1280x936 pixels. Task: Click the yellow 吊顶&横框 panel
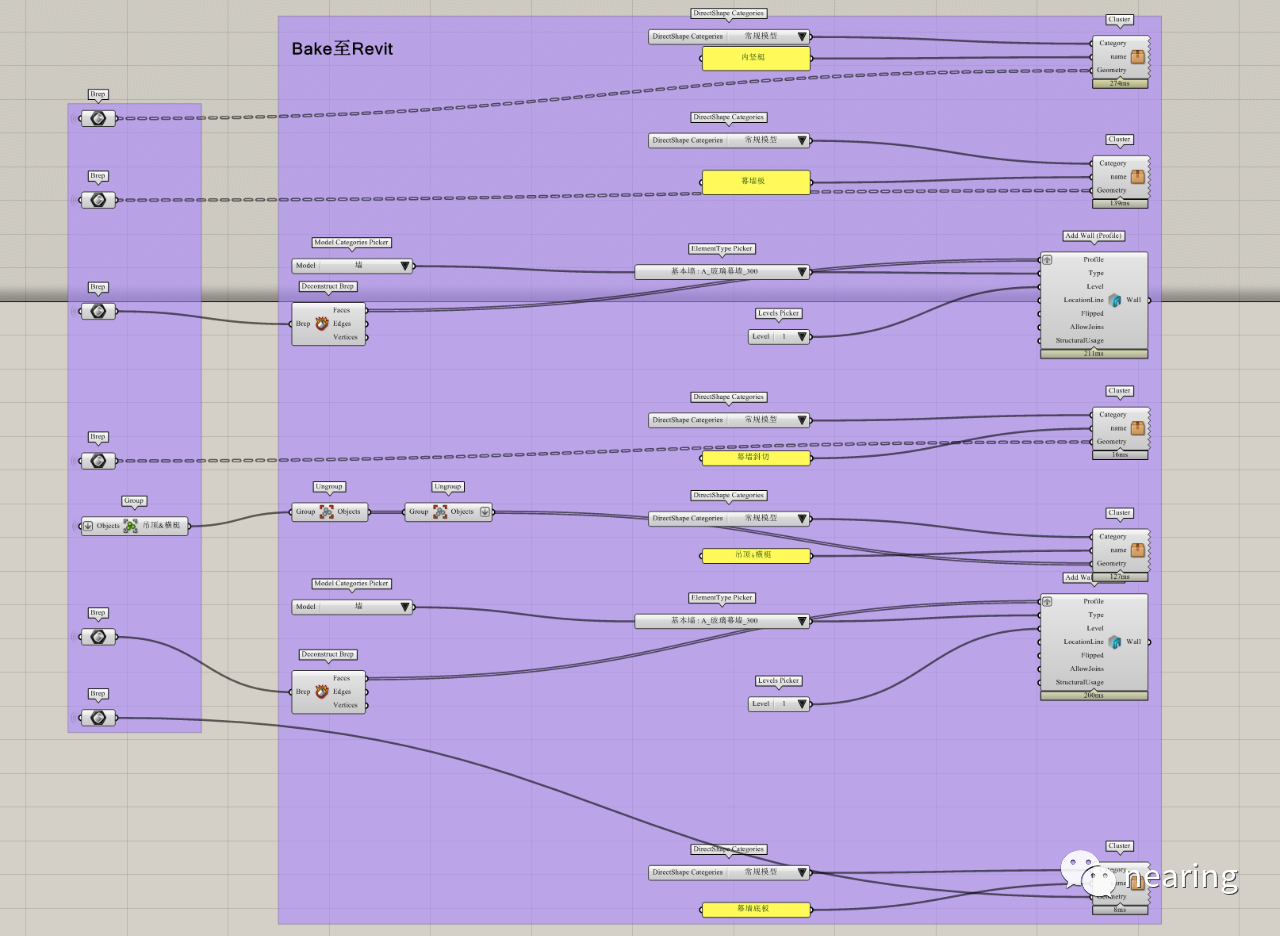756,556
